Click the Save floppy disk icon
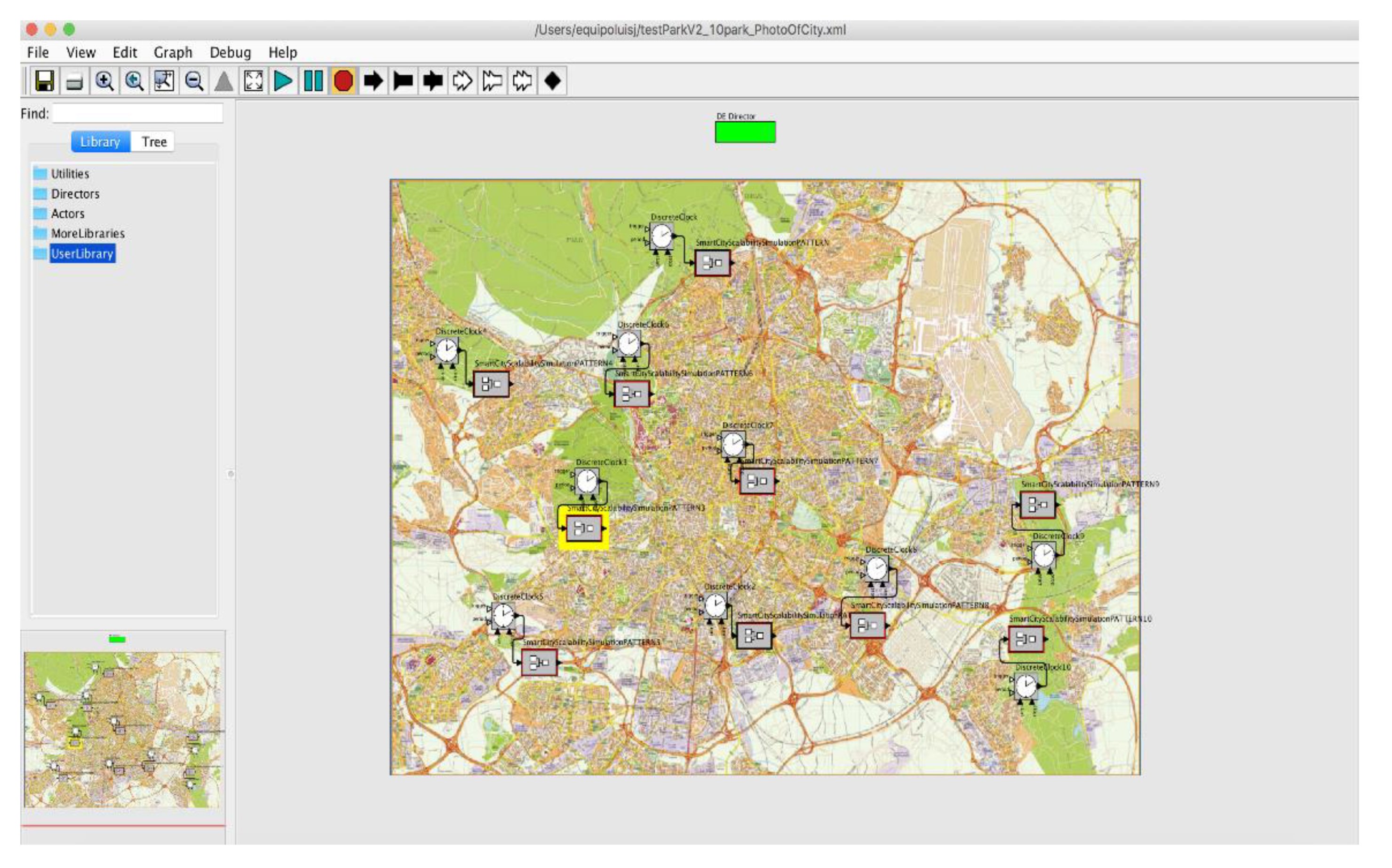Screen dimensions: 1392x868 (x=44, y=81)
